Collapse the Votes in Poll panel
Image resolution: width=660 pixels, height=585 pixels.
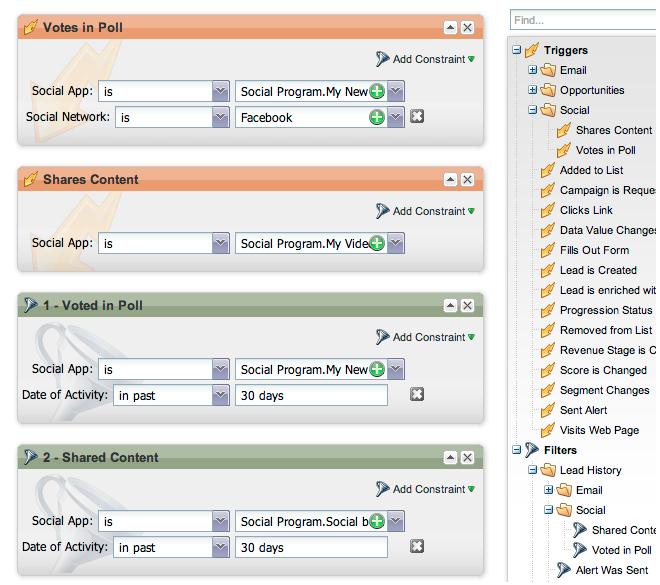coord(451,28)
